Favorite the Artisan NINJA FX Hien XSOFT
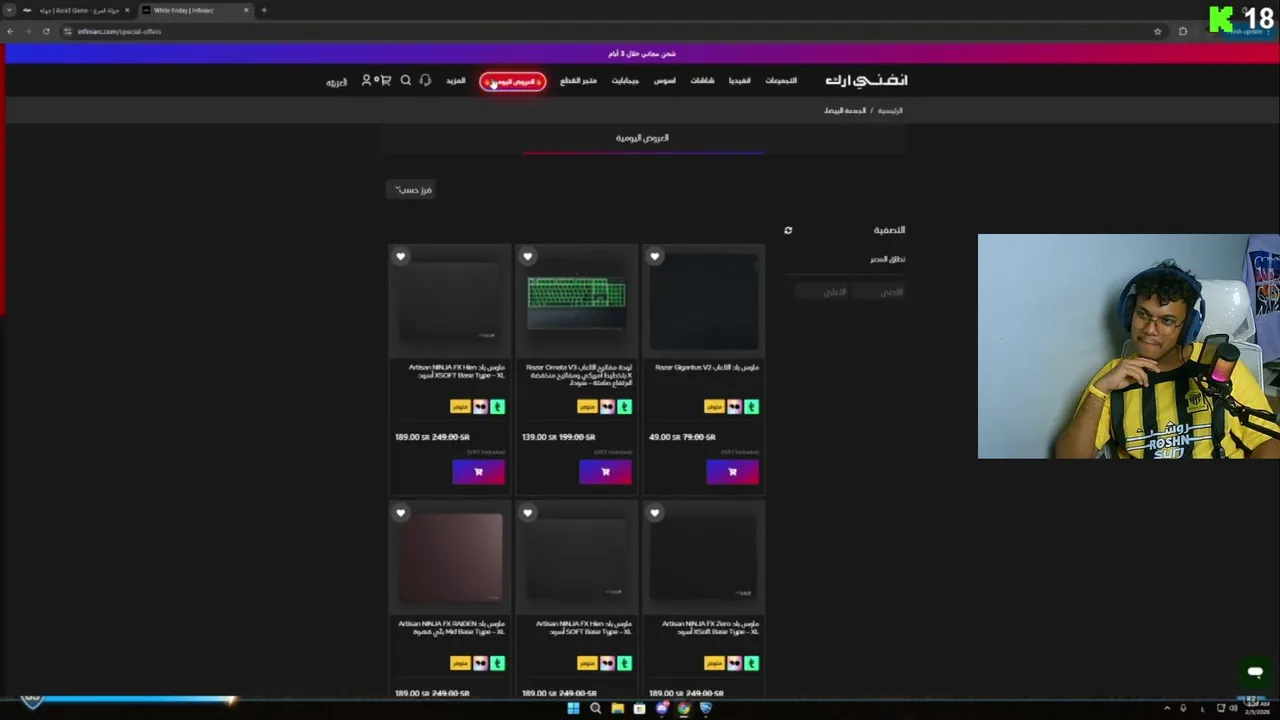 401,257
